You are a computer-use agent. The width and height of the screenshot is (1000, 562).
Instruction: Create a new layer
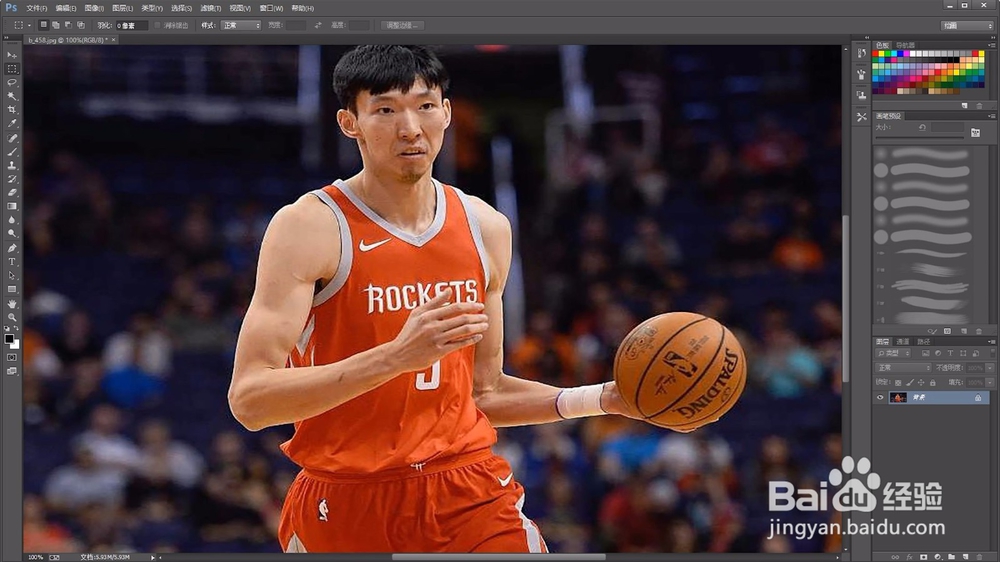click(966, 557)
